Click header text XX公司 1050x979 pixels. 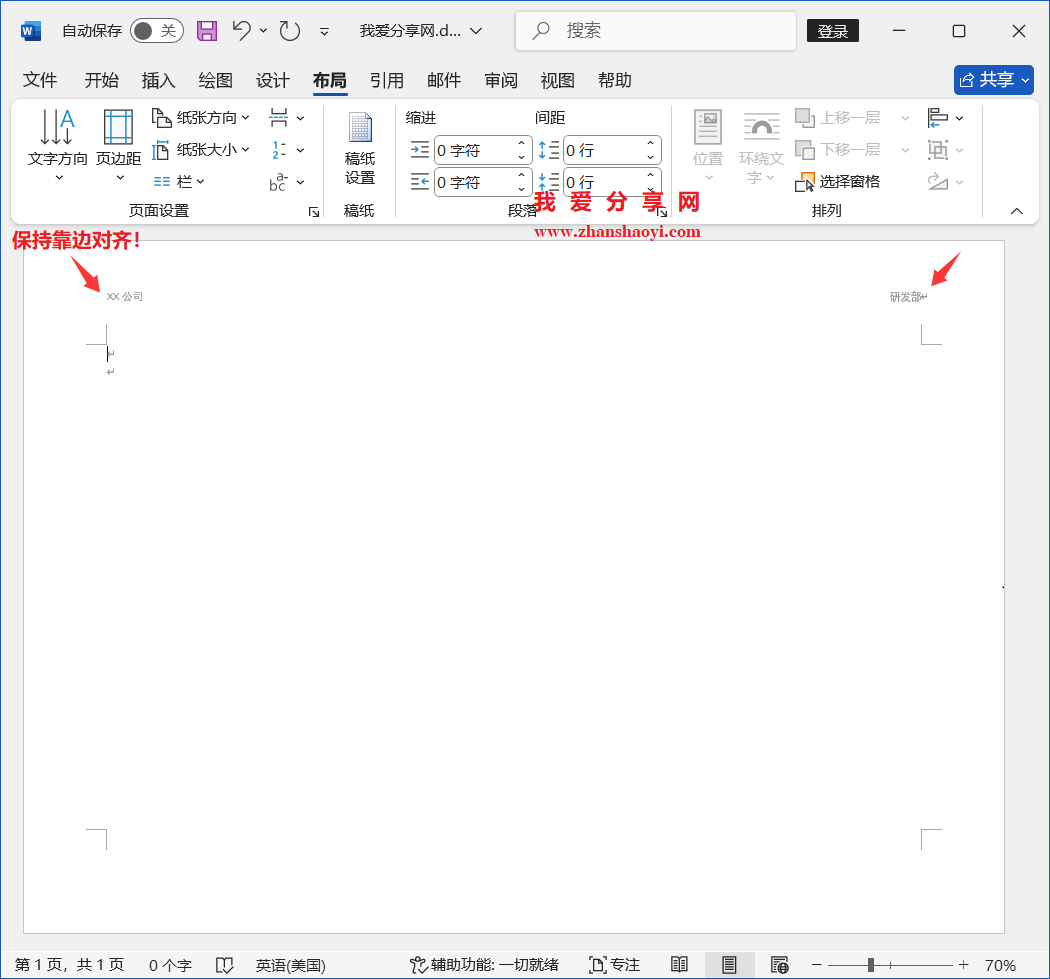click(125, 297)
